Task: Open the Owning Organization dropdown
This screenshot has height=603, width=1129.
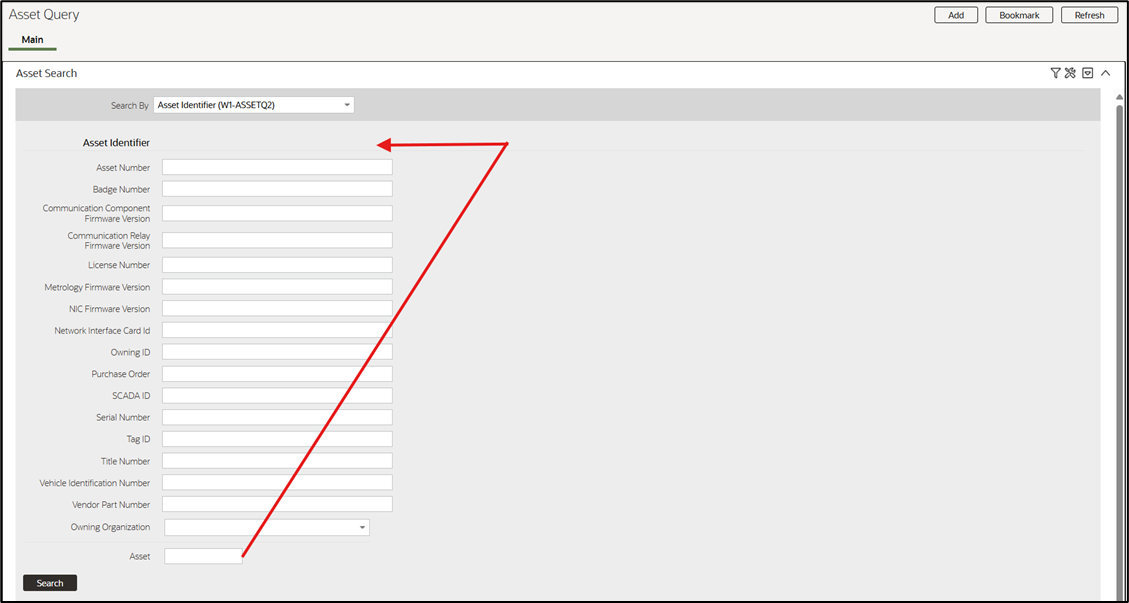Action: (266, 527)
